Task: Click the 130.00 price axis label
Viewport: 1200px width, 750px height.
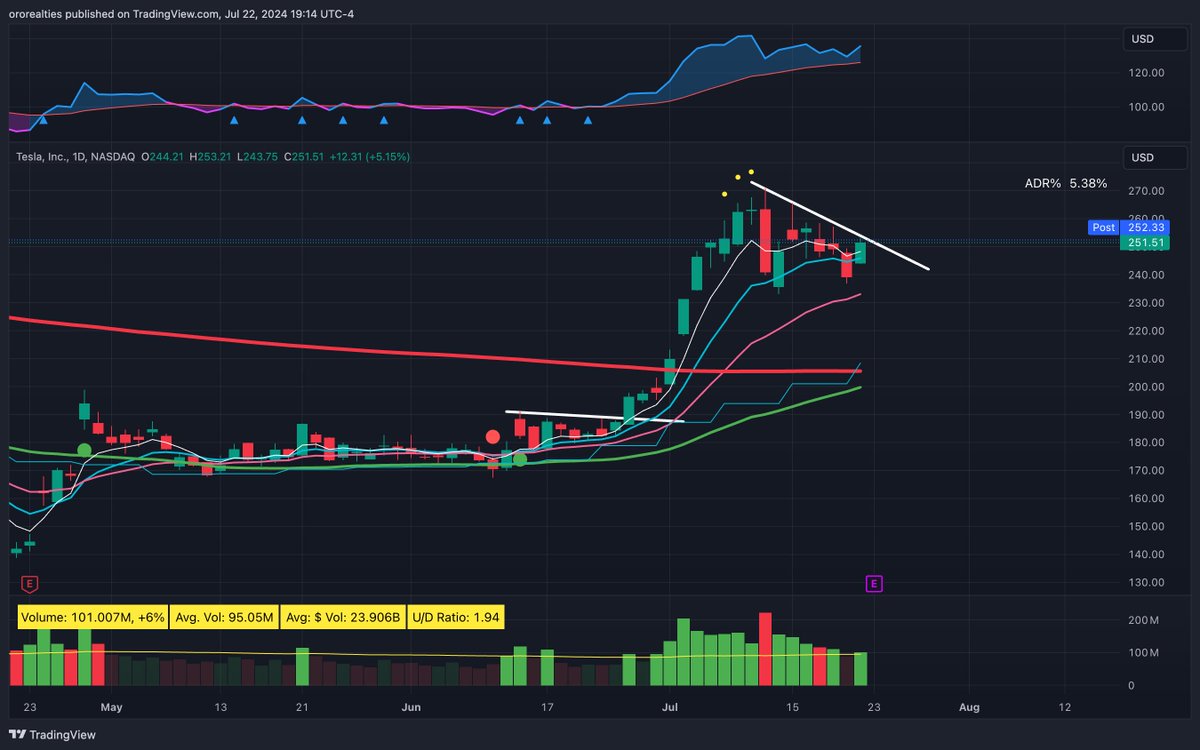Action: point(1144,583)
